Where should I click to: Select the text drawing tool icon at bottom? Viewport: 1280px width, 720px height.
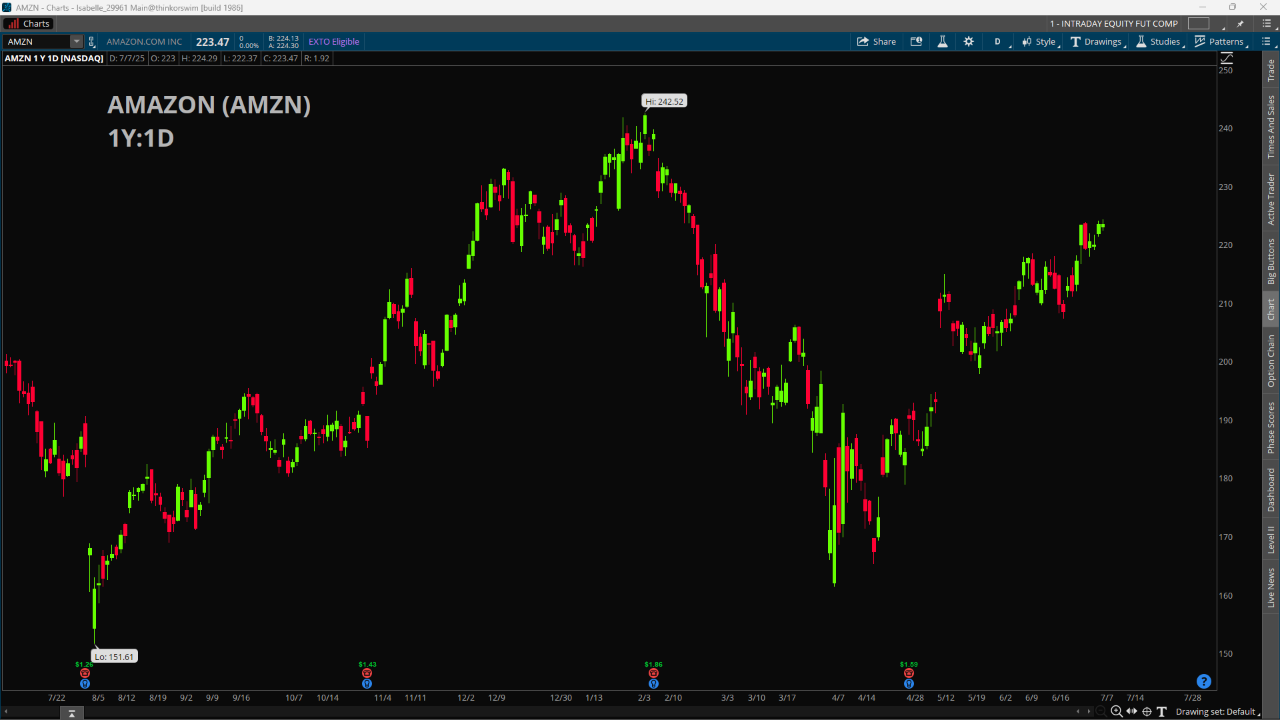(x=1162, y=712)
